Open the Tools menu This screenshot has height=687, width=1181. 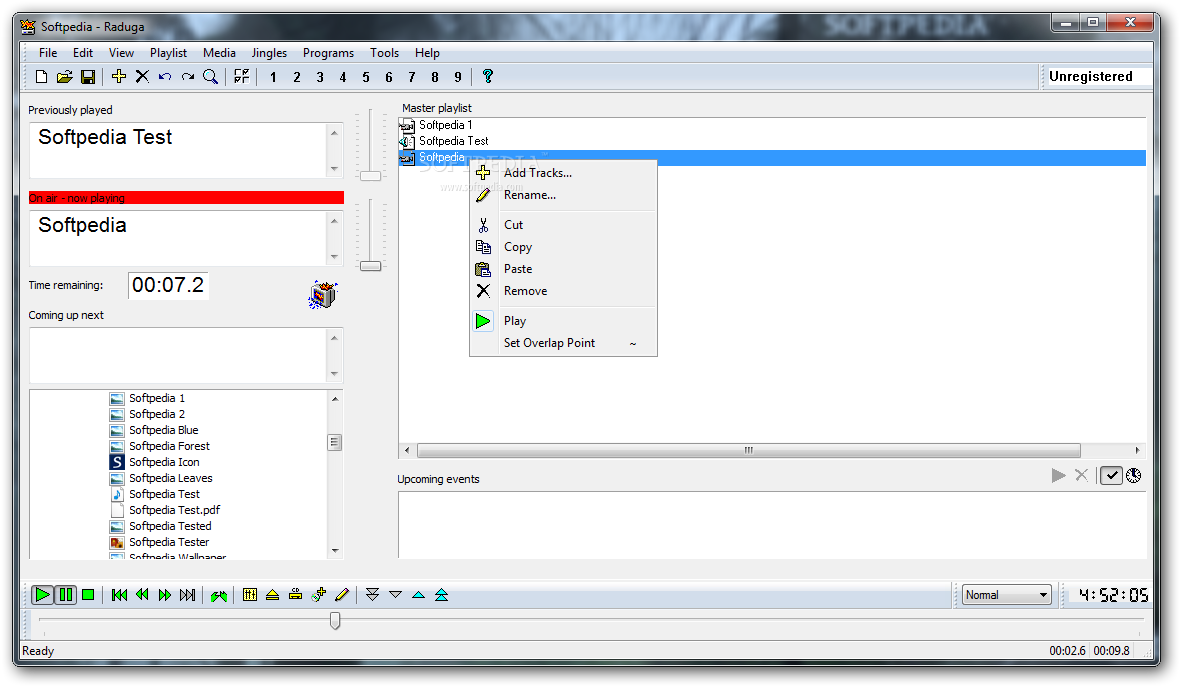coord(384,53)
